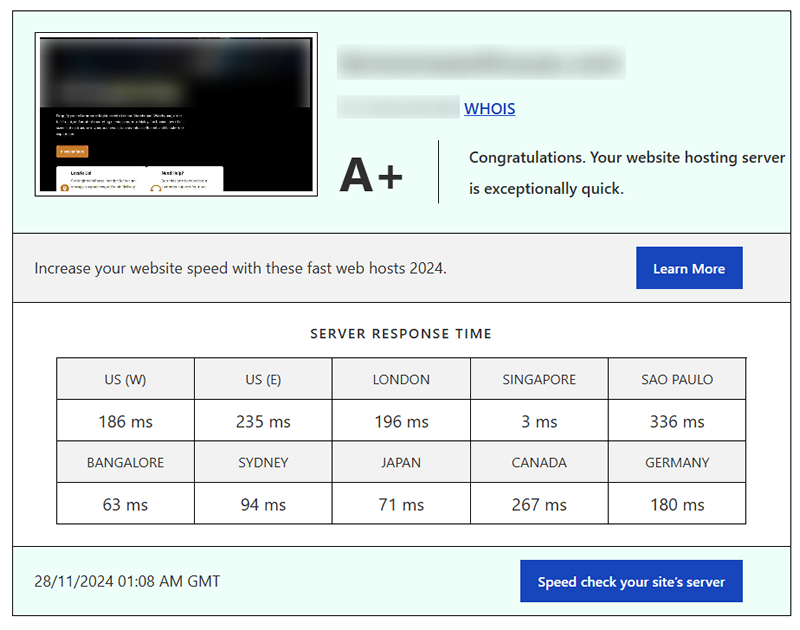Select the GERMANY result showing 180 ms

tap(677, 505)
